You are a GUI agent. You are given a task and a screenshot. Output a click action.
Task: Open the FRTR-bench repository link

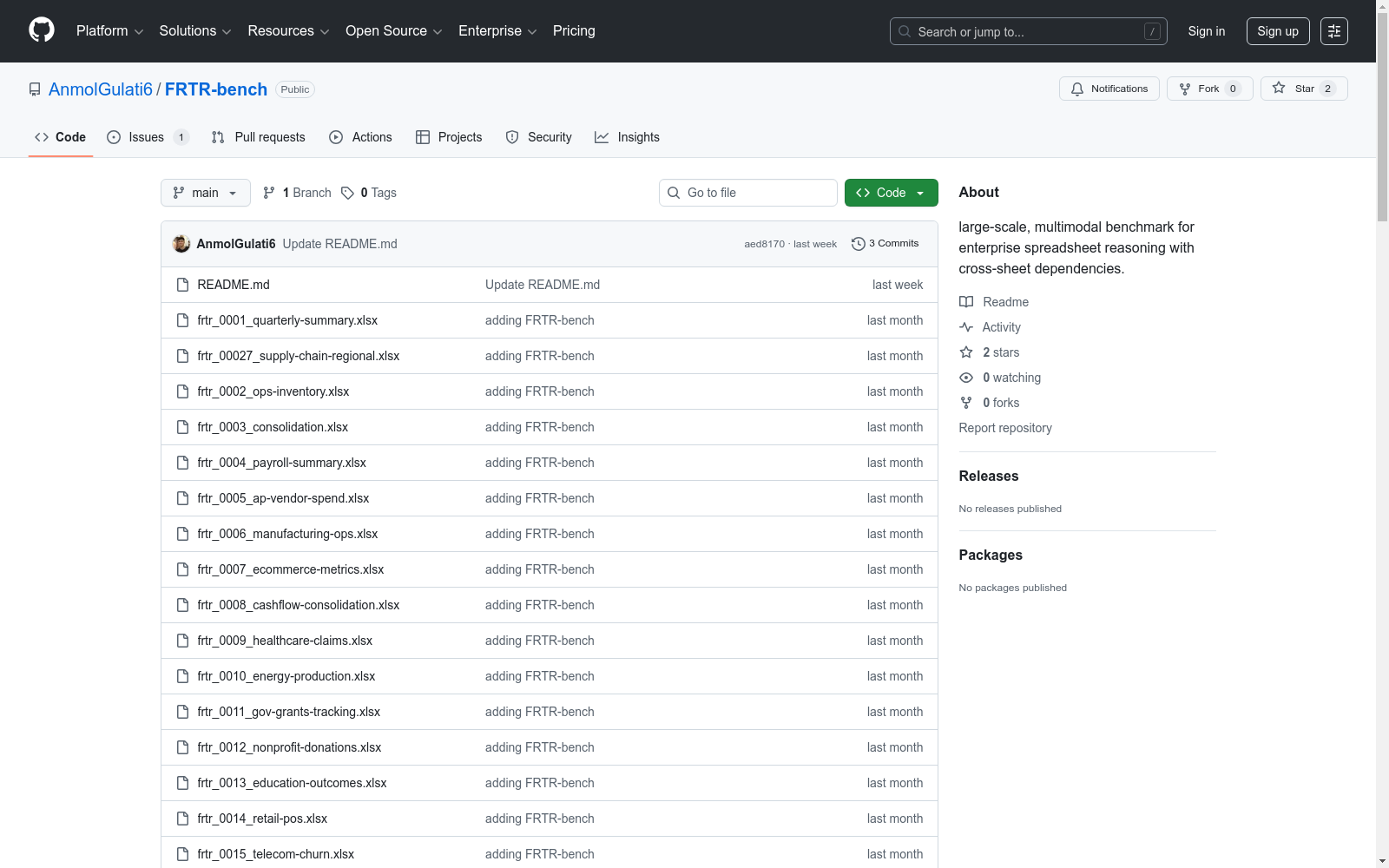(x=216, y=89)
